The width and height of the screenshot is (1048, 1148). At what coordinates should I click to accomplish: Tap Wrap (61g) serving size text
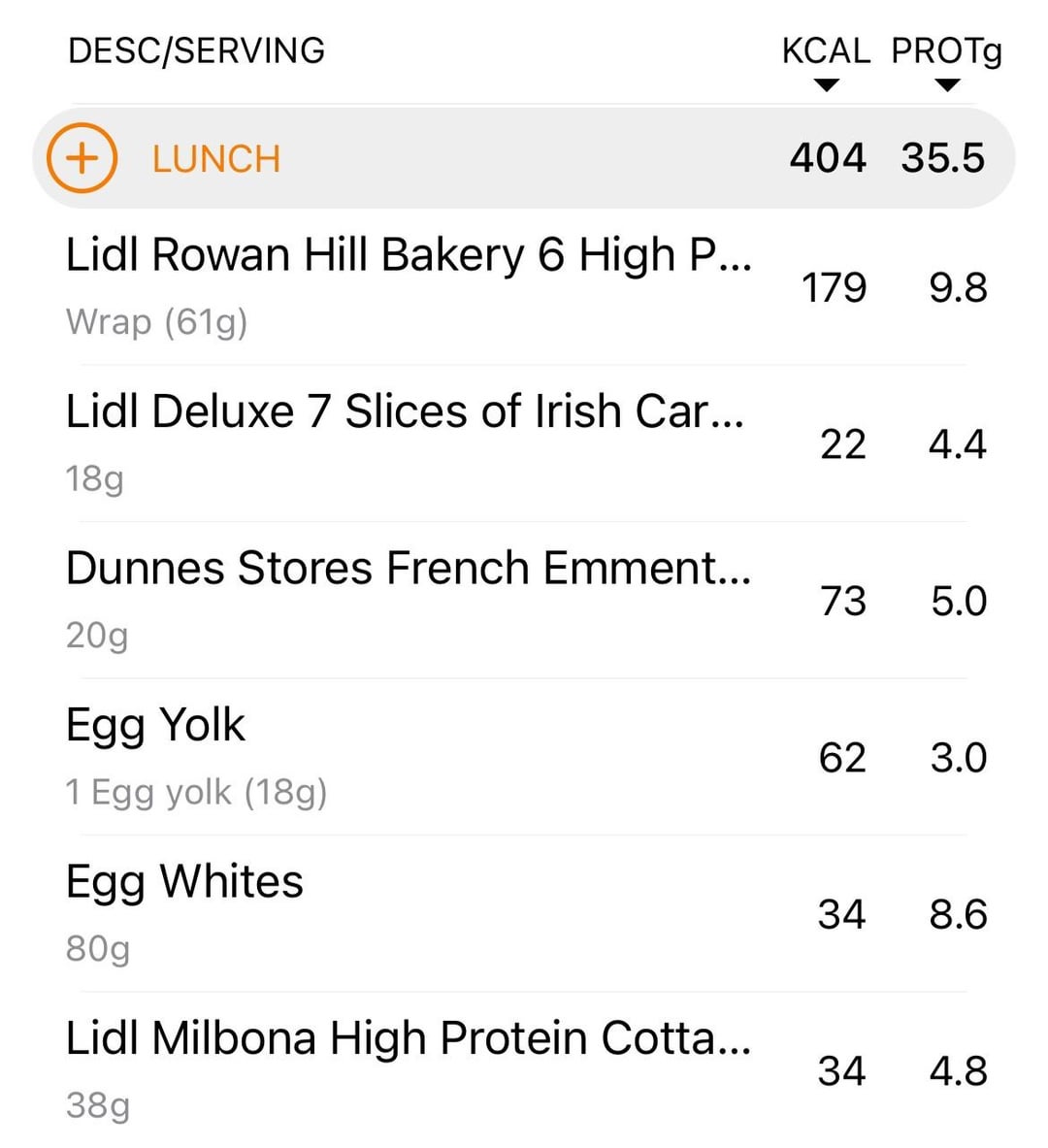tap(156, 321)
